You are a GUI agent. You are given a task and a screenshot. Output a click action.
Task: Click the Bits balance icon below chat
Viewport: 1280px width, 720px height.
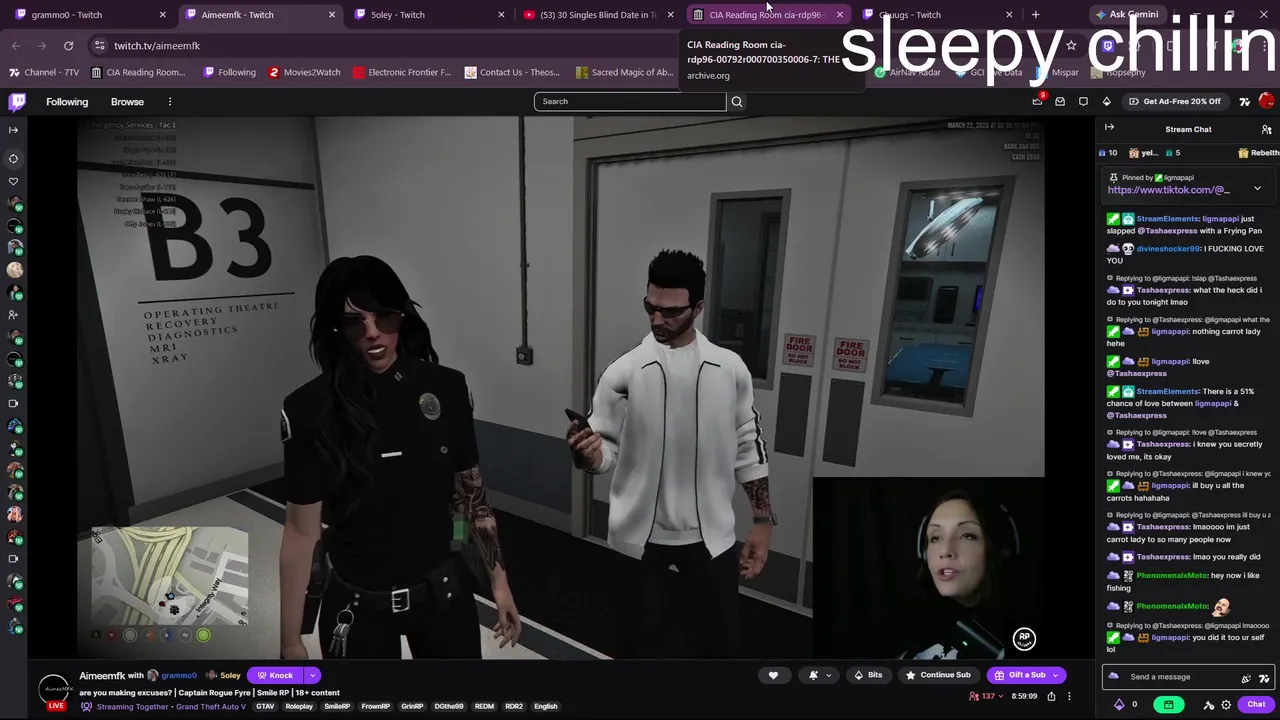tap(1119, 705)
